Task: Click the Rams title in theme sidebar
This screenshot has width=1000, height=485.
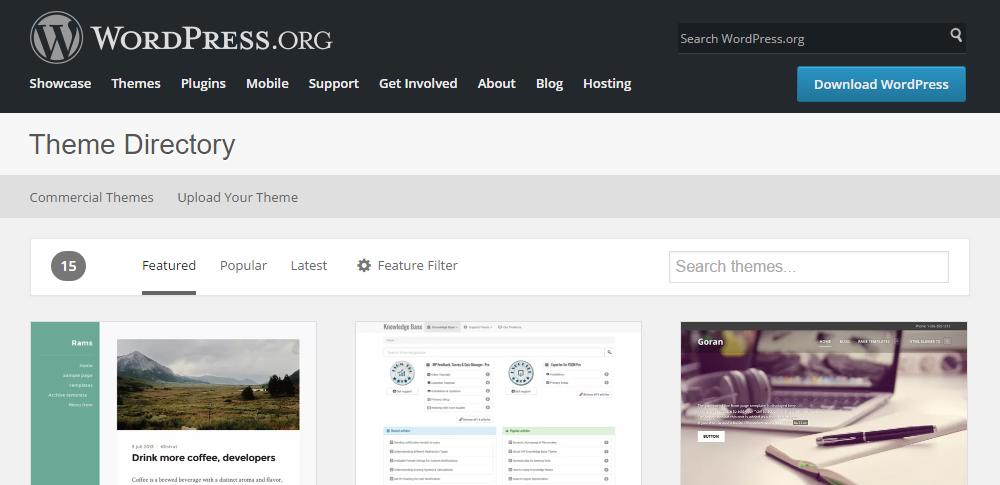Action: click(x=82, y=343)
